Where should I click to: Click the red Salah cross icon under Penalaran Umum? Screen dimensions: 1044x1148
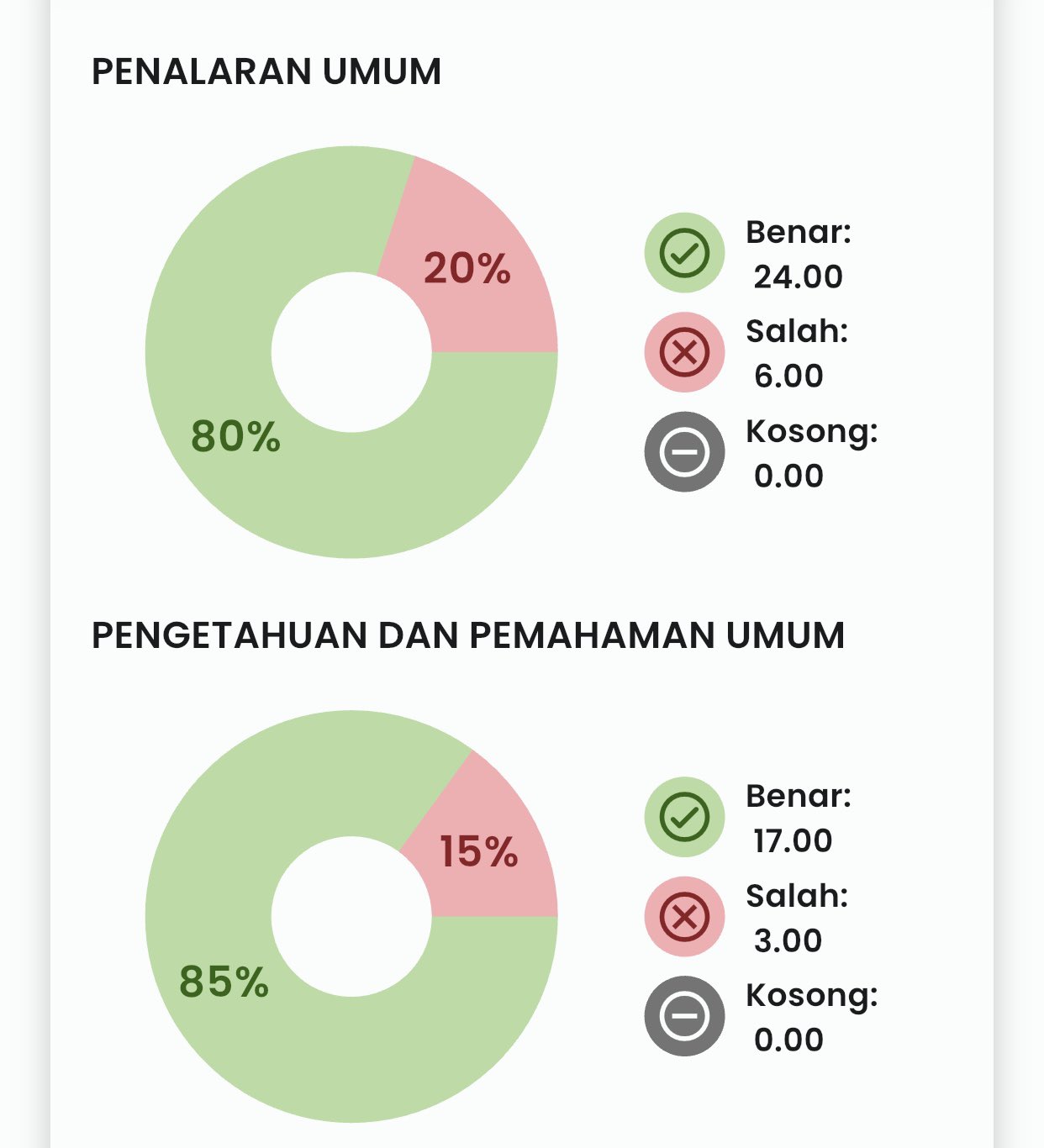tap(684, 352)
